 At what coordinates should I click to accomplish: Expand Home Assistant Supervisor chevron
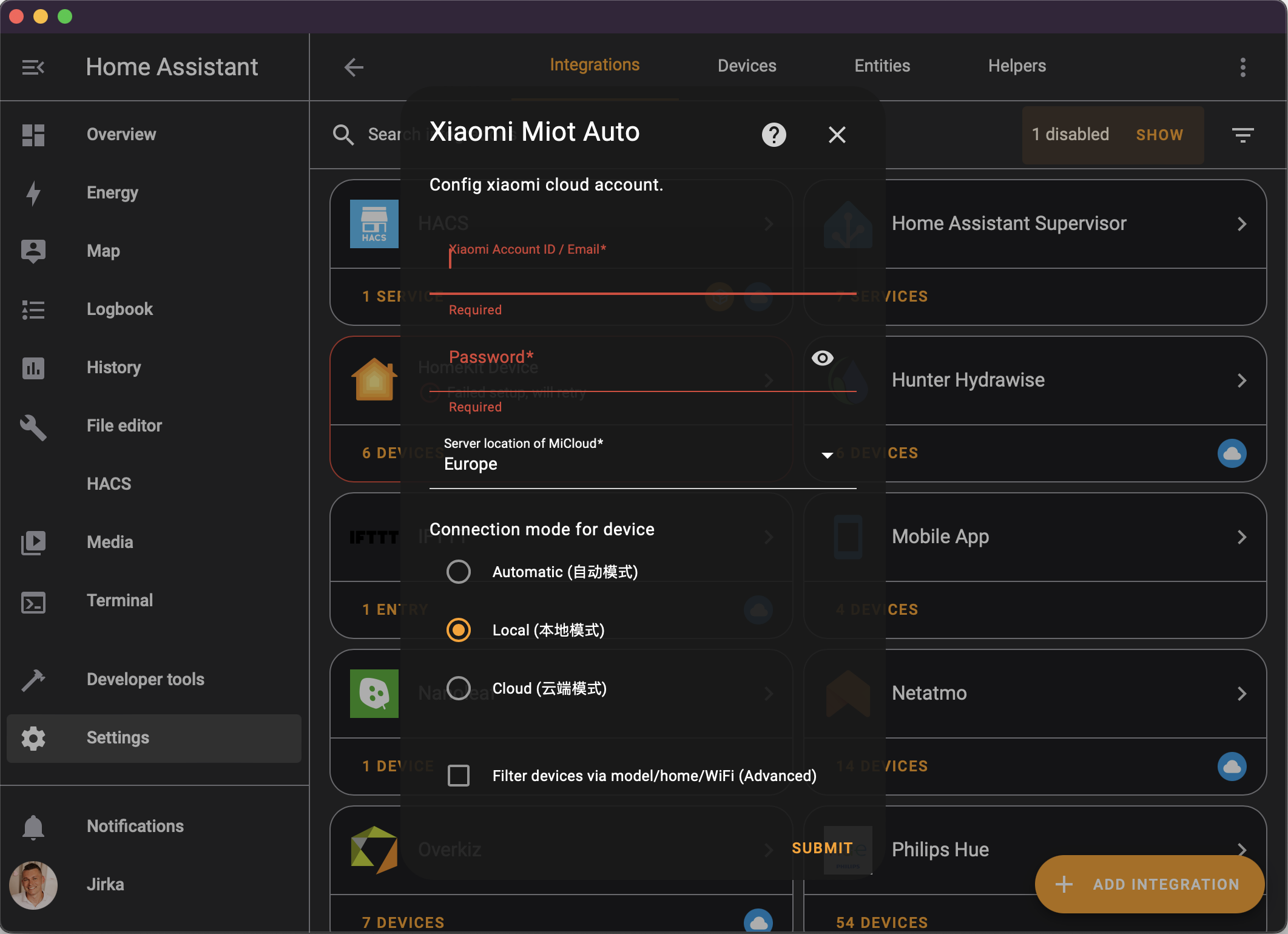click(x=1241, y=223)
